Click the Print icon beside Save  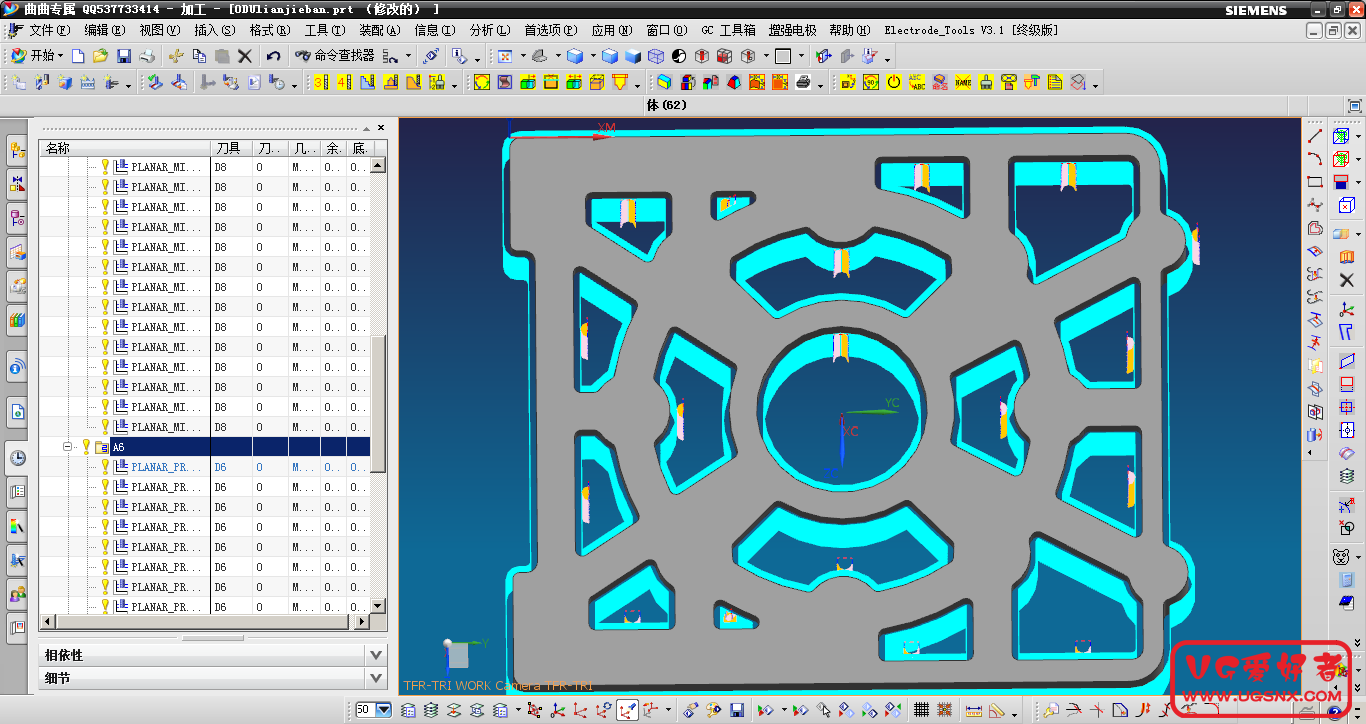[x=147, y=56]
